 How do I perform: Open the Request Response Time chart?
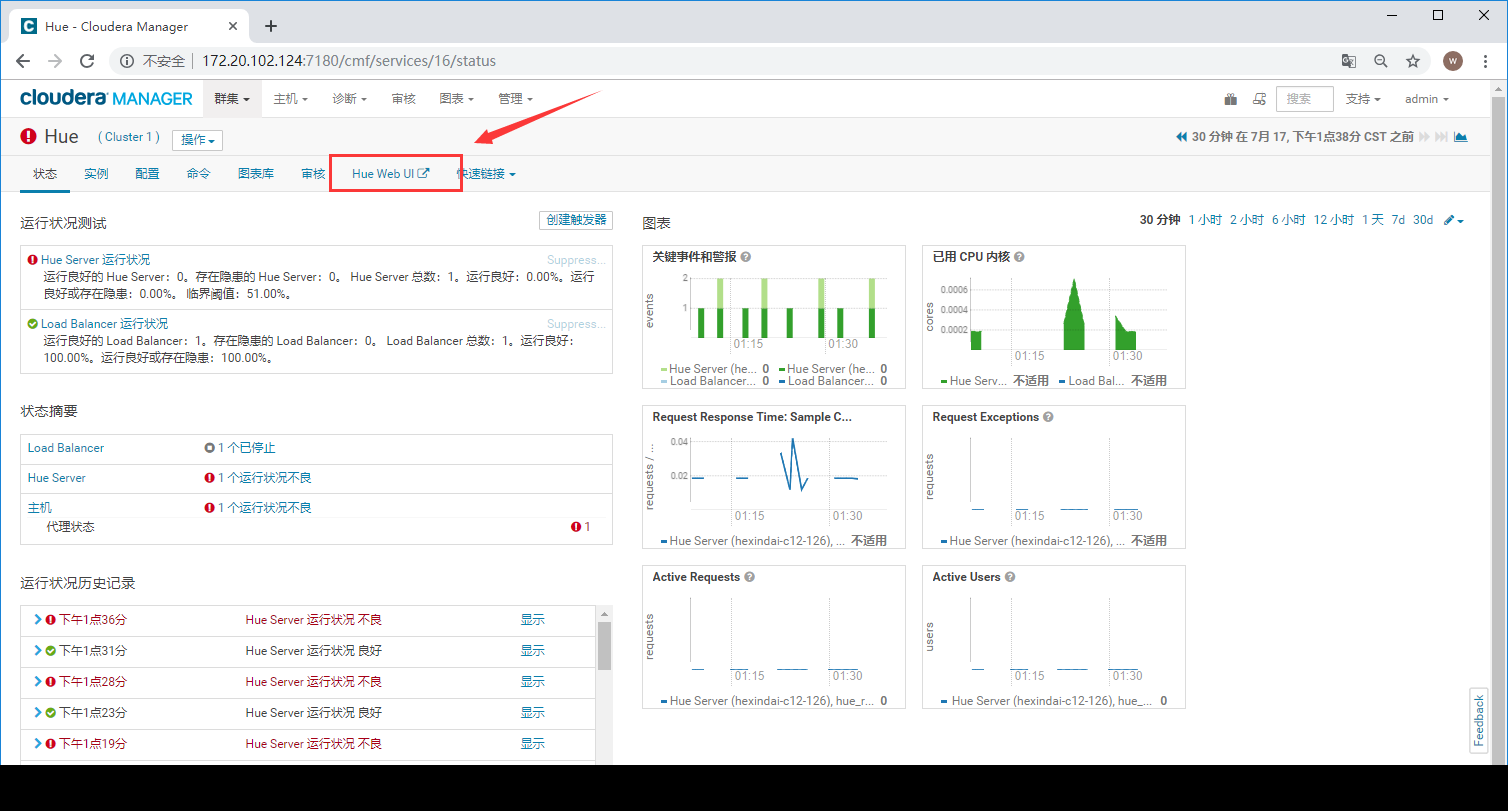tap(774, 476)
